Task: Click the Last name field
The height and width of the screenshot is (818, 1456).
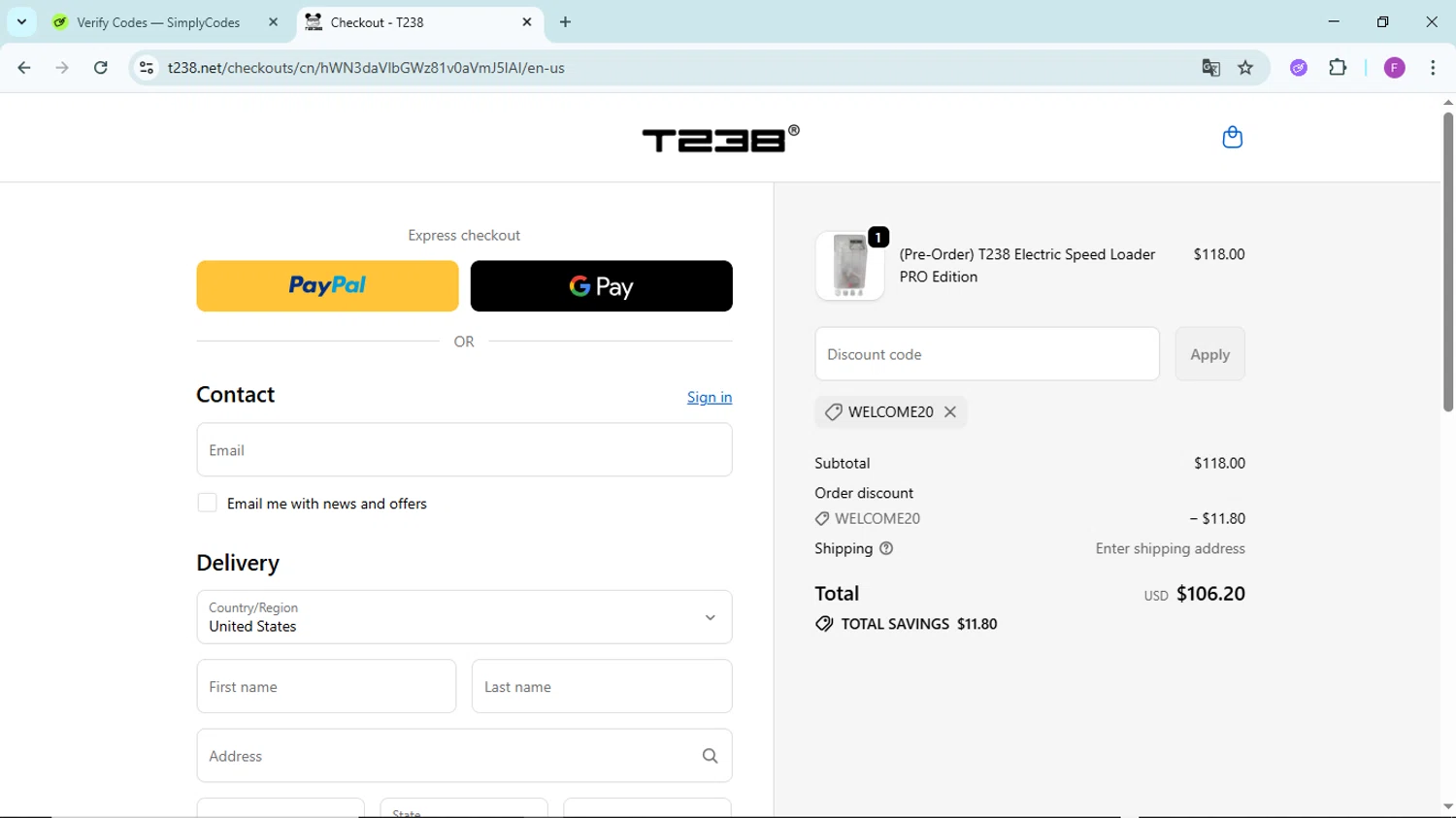Action: pos(601,687)
